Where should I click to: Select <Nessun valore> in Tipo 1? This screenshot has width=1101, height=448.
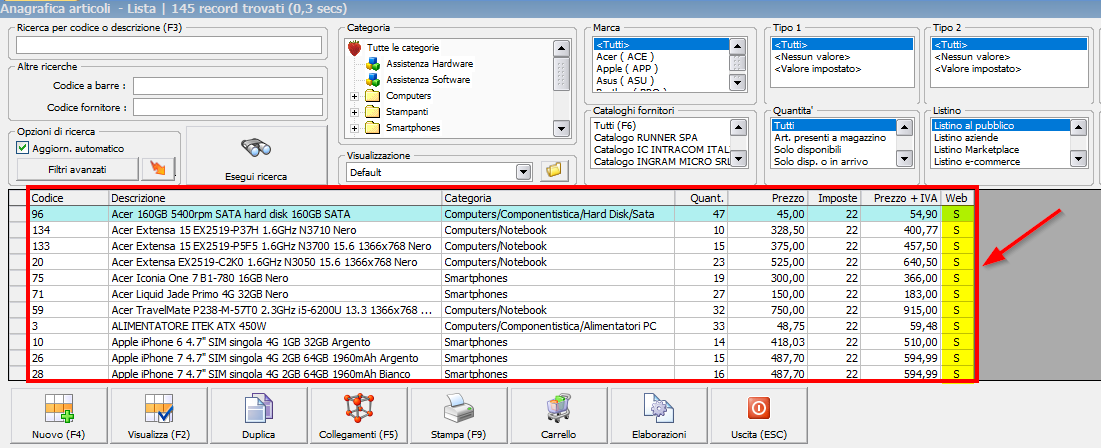(812, 56)
